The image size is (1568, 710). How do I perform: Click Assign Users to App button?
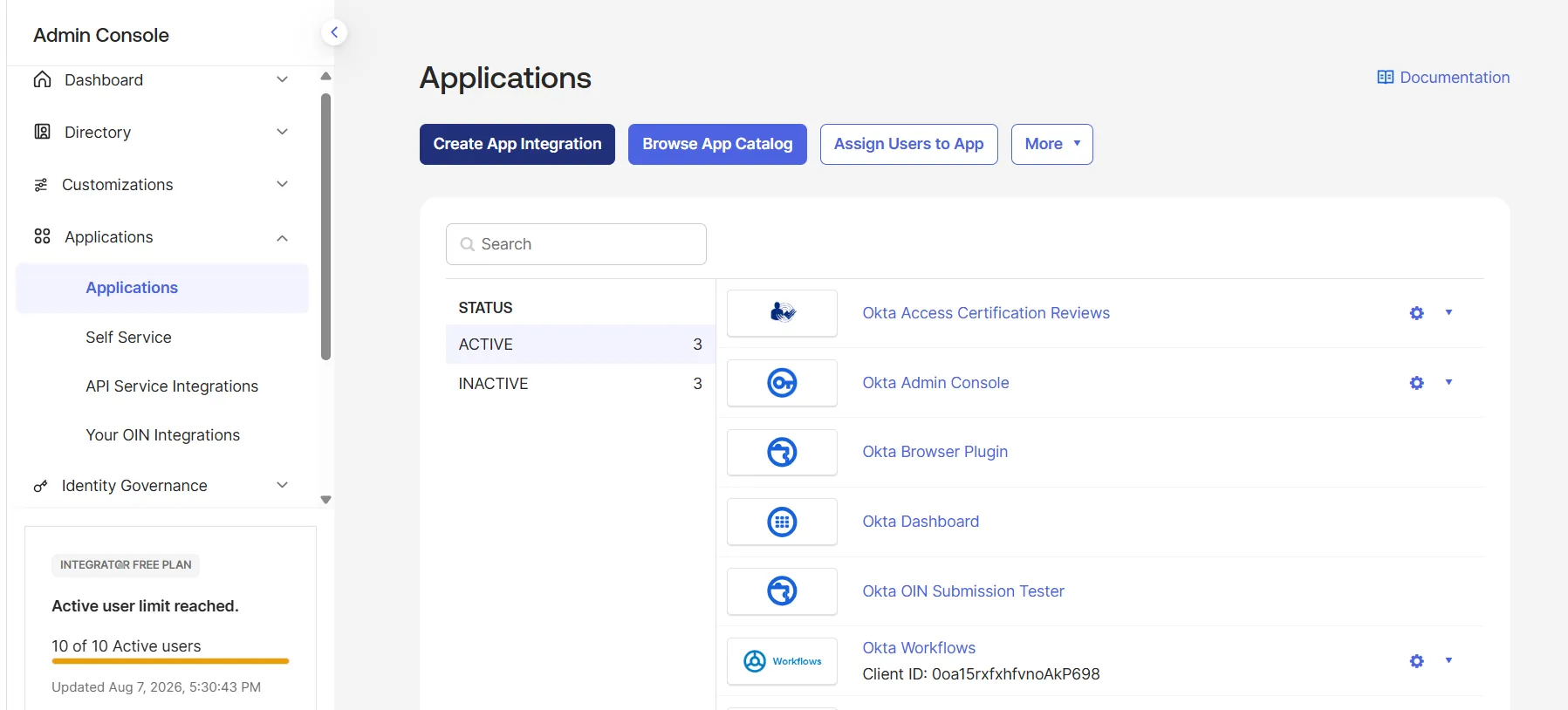pos(908,144)
